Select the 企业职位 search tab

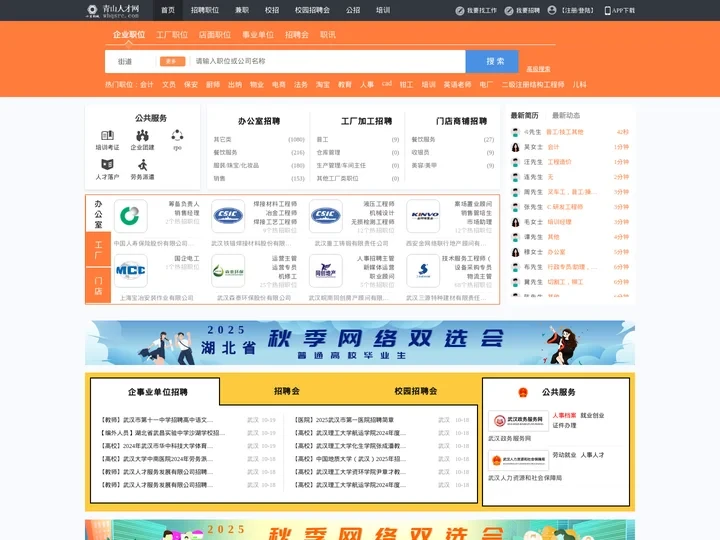pyautogui.click(x=129, y=35)
